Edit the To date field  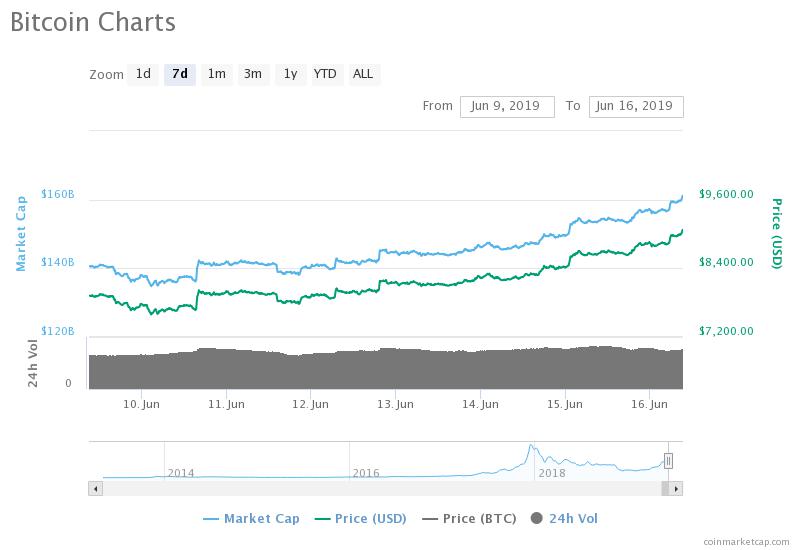[636, 107]
